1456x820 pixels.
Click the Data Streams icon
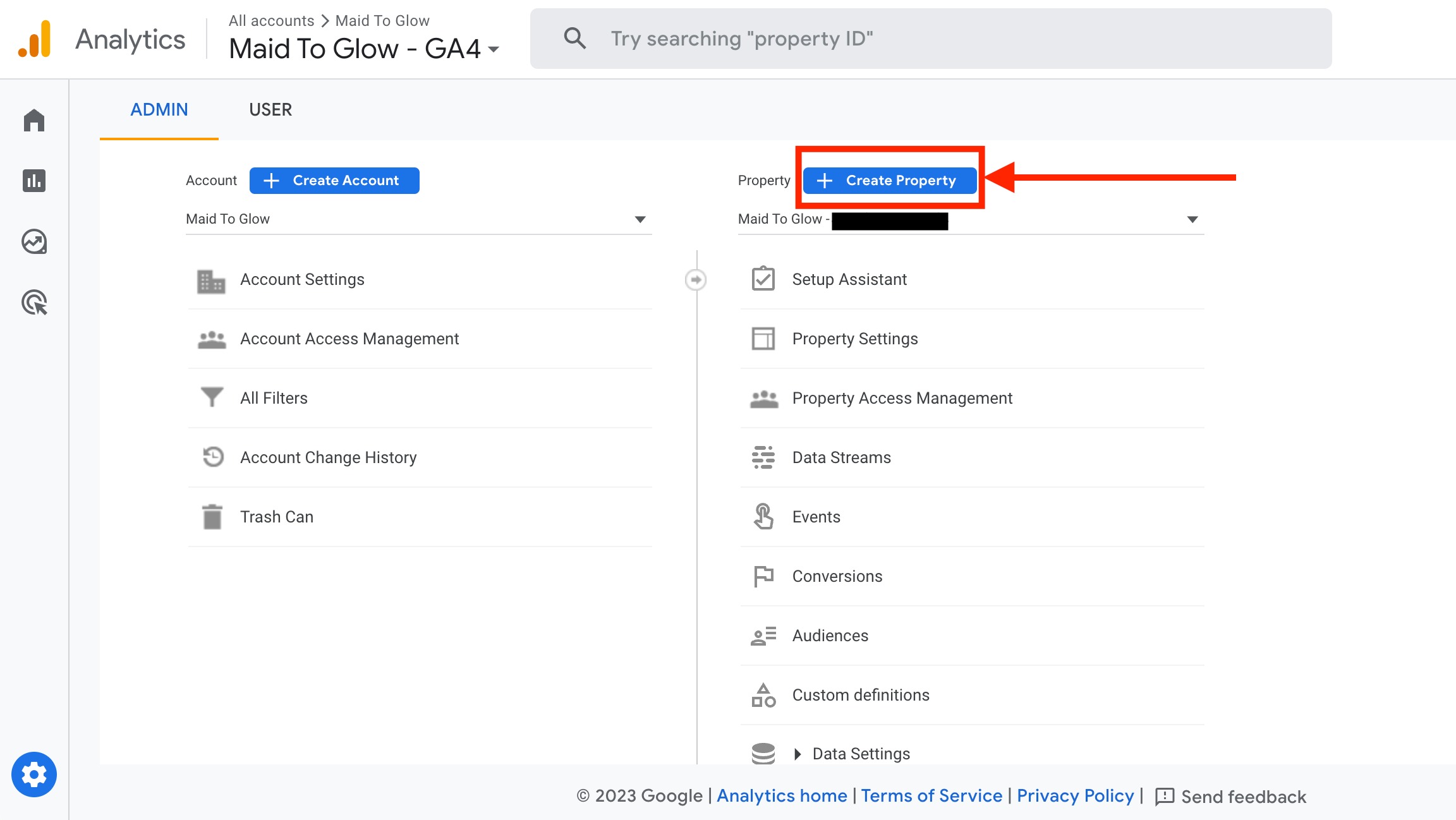coord(763,457)
